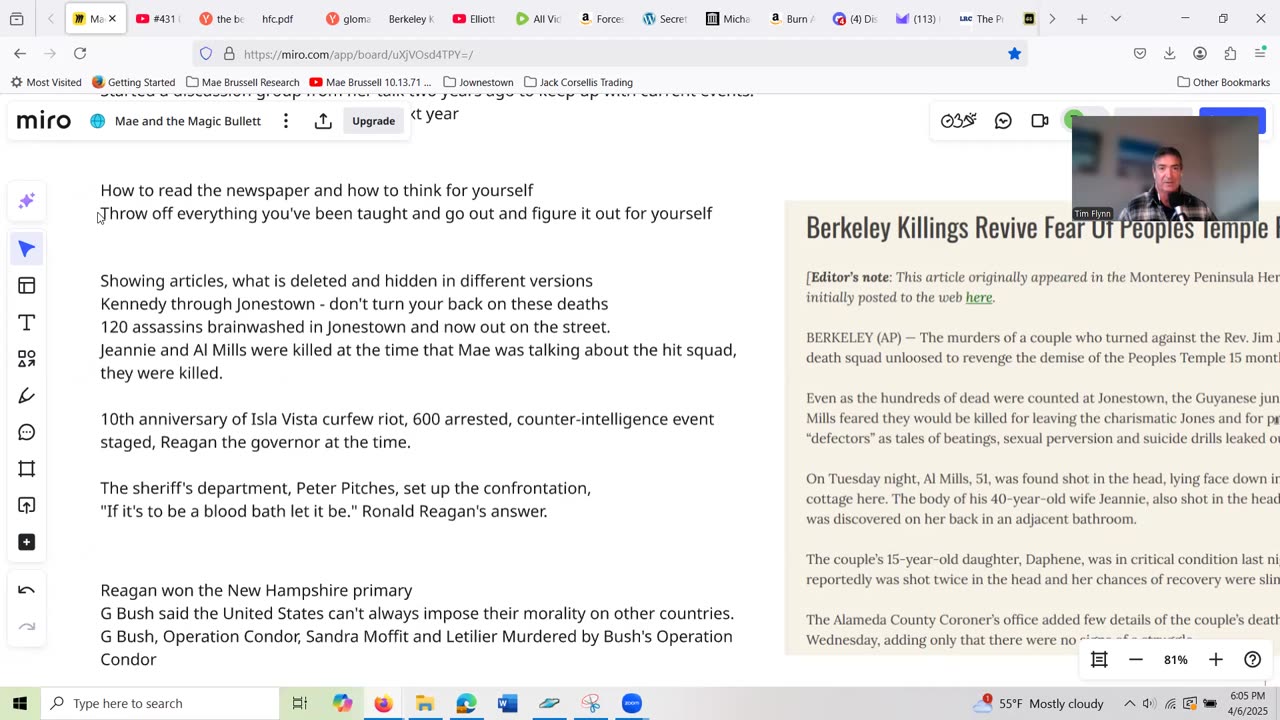
Task: Click Tim Flynn's webcam video thumbnail
Action: 1165,167
